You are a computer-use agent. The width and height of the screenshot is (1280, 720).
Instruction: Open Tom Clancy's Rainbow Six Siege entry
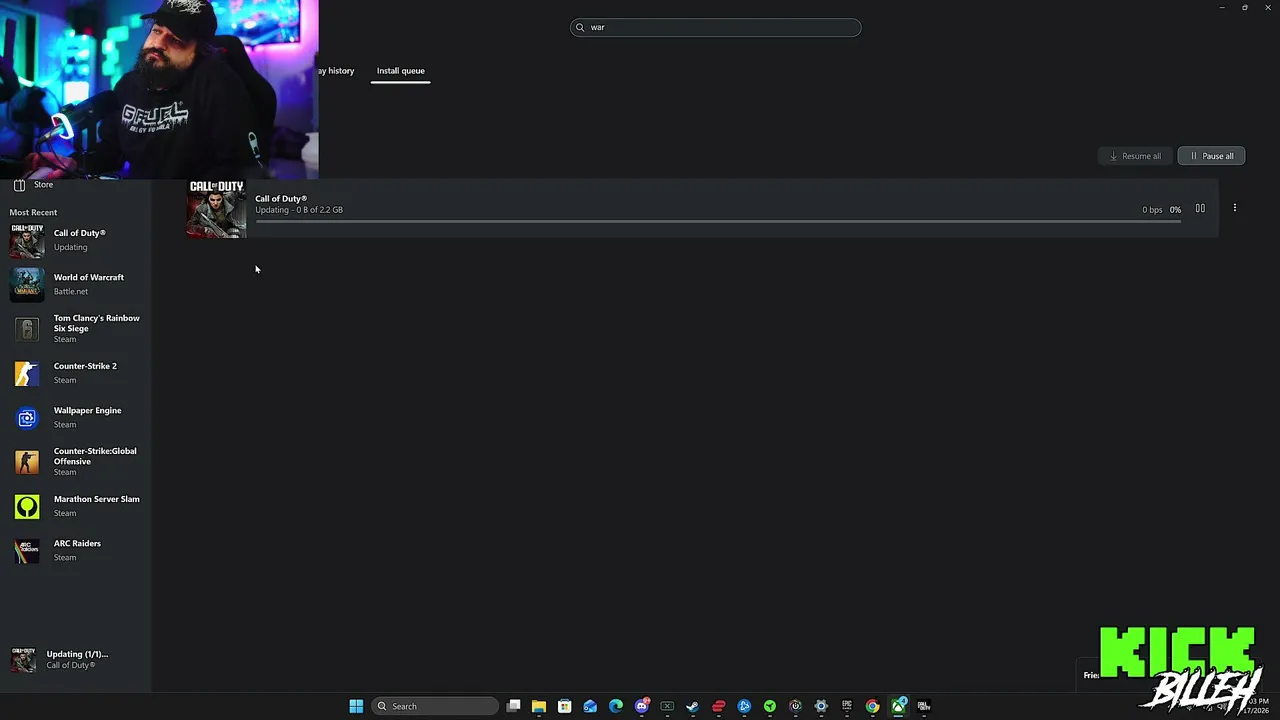pyautogui.click(x=76, y=328)
